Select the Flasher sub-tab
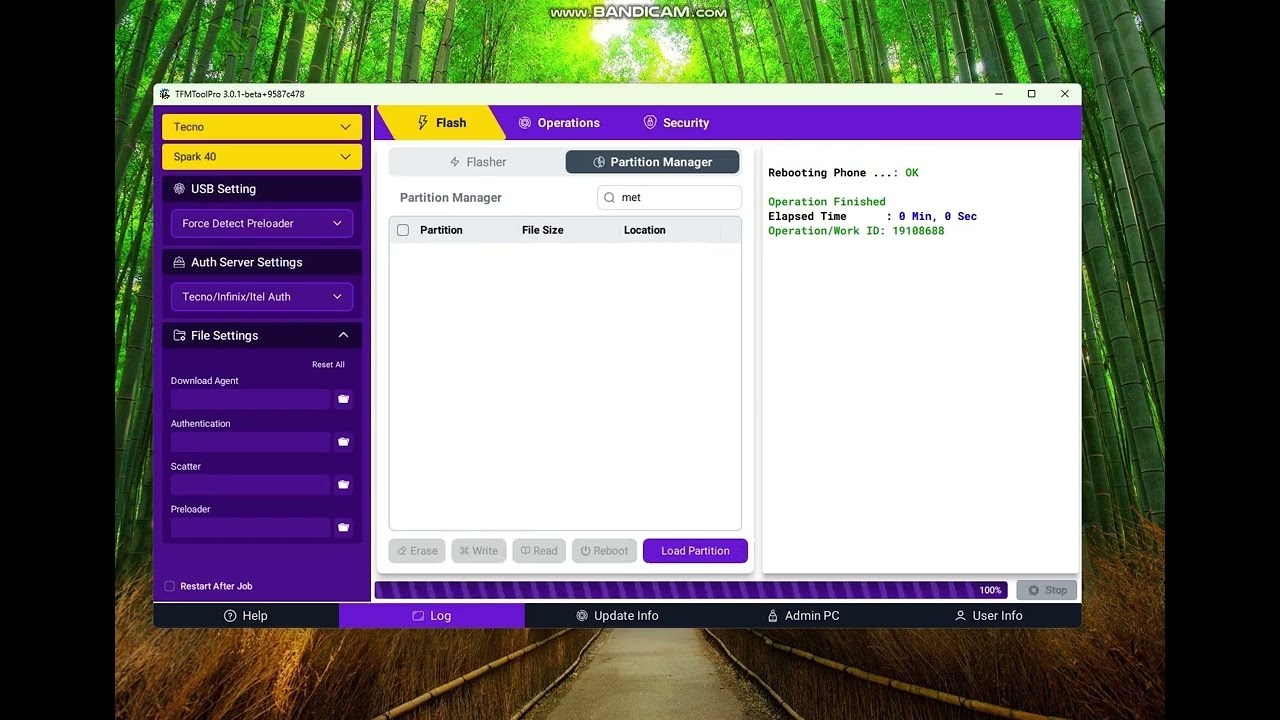Viewport: 1280px width, 720px height. pyautogui.click(x=477, y=162)
